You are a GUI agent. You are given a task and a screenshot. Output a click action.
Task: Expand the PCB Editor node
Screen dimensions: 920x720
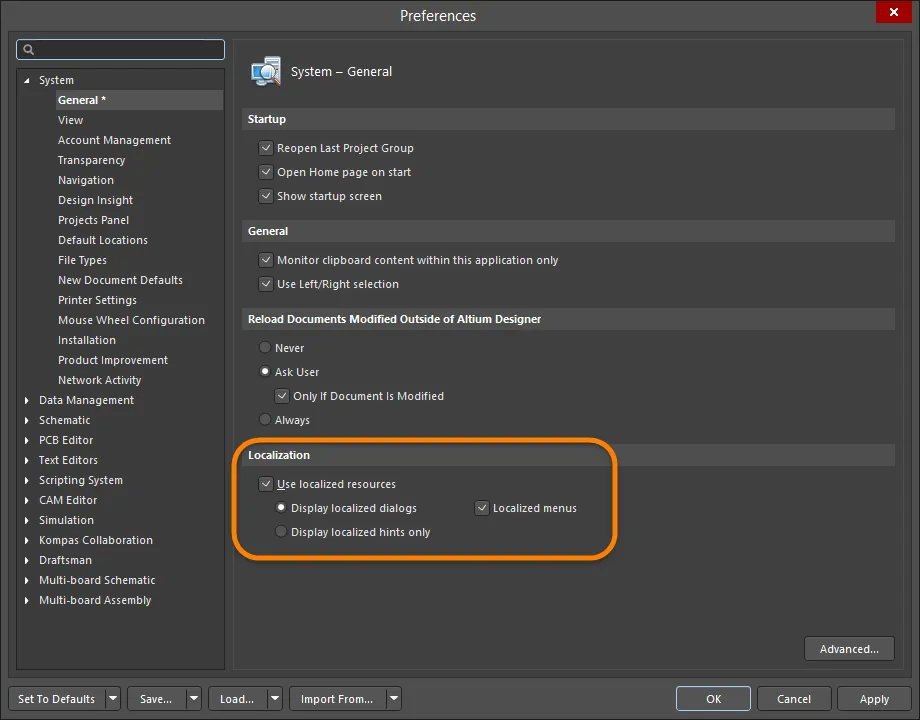26,440
